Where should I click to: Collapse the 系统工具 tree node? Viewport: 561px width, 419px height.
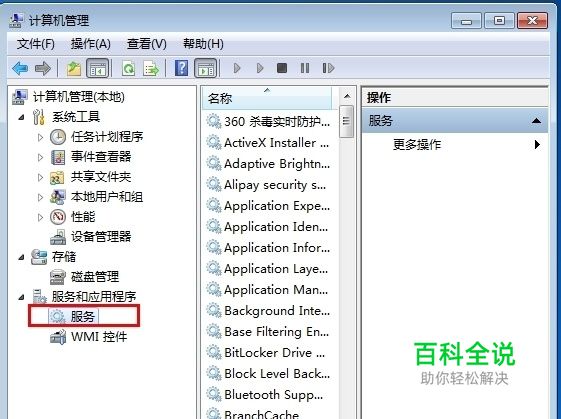click(21, 117)
